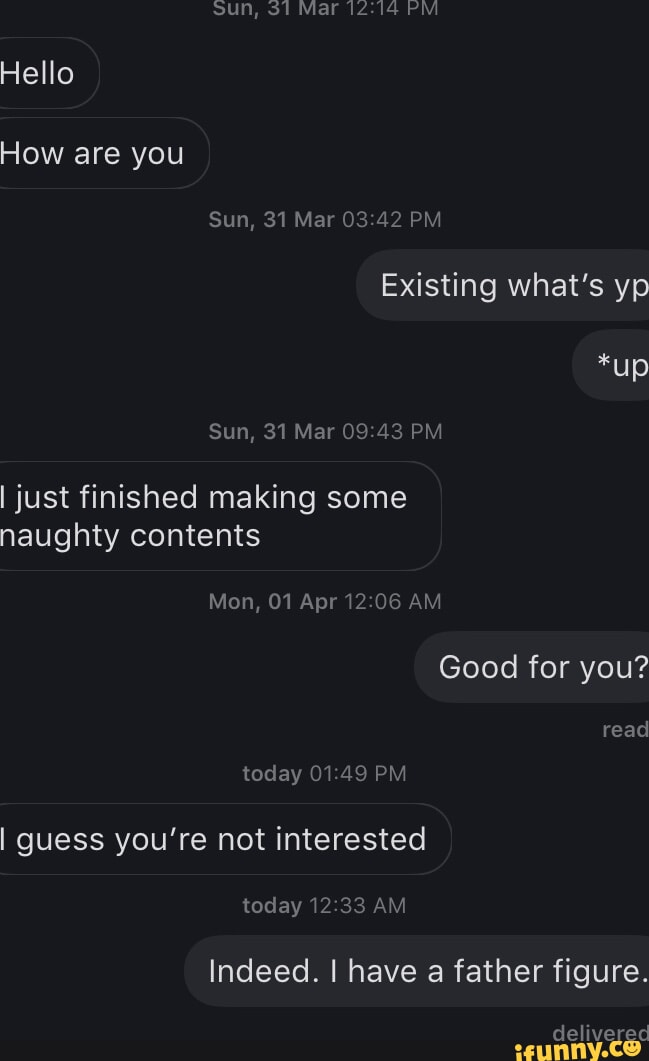The height and width of the screenshot is (1061, 649).
Task: Click the bold 'Mon, 01 Apr' date label
Action: [272, 602]
